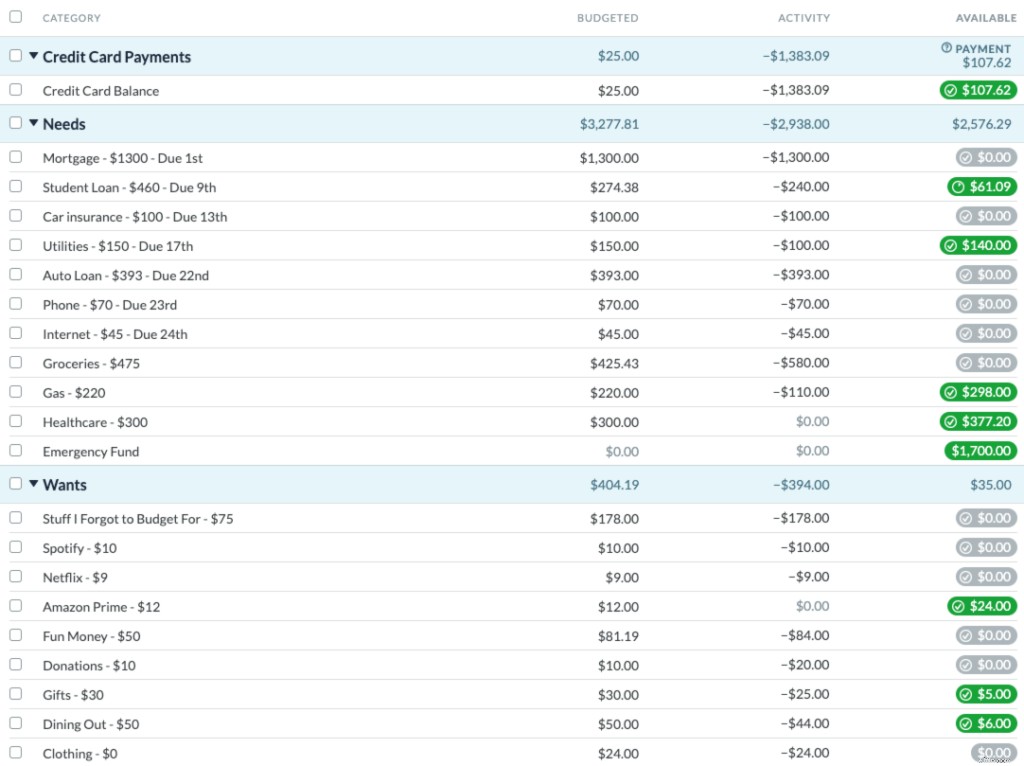
Task: Collapse the Credit Card Payments group
Action: (x=34, y=56)
